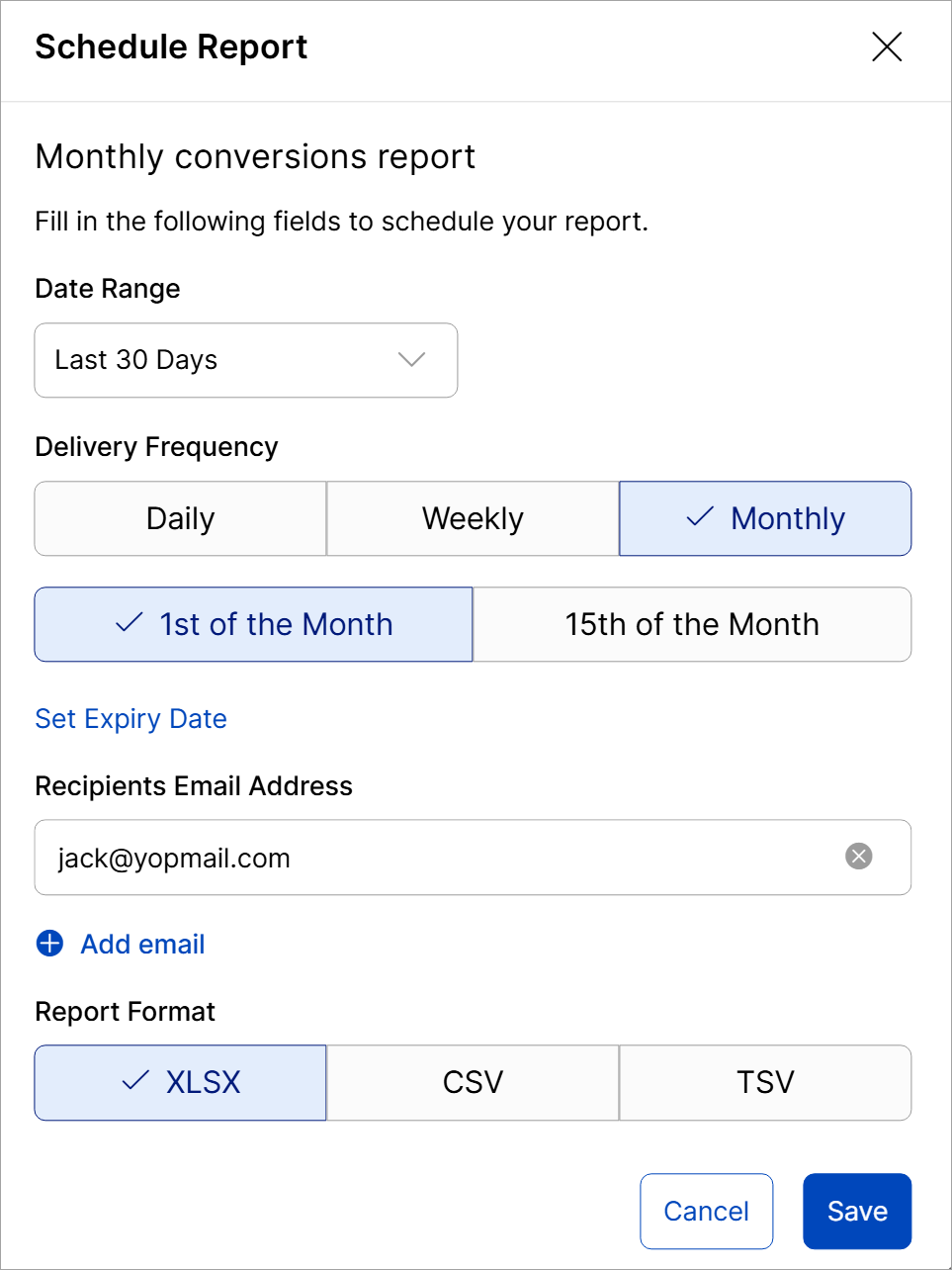Select the Monthly frequency option
The image size is (952, 1270).
(787, 518)
